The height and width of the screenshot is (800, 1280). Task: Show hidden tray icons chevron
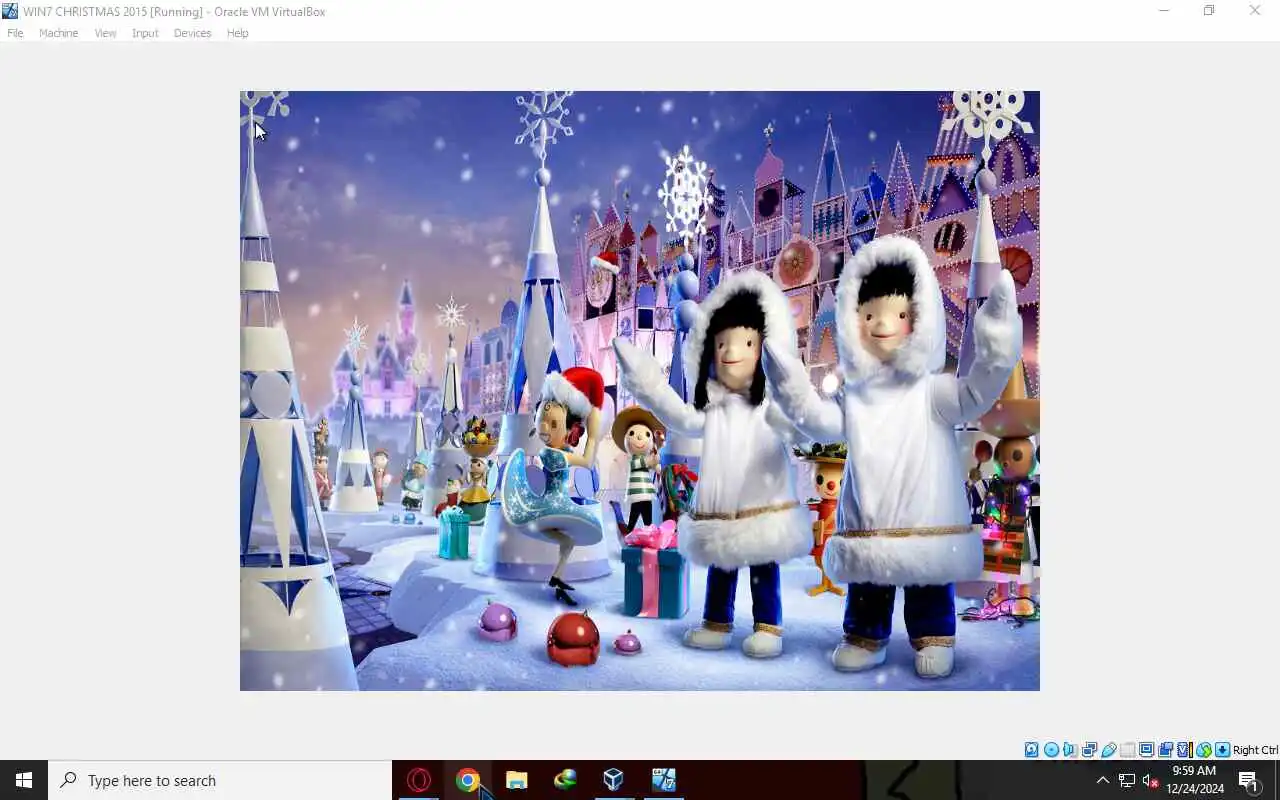point(1102,780)
